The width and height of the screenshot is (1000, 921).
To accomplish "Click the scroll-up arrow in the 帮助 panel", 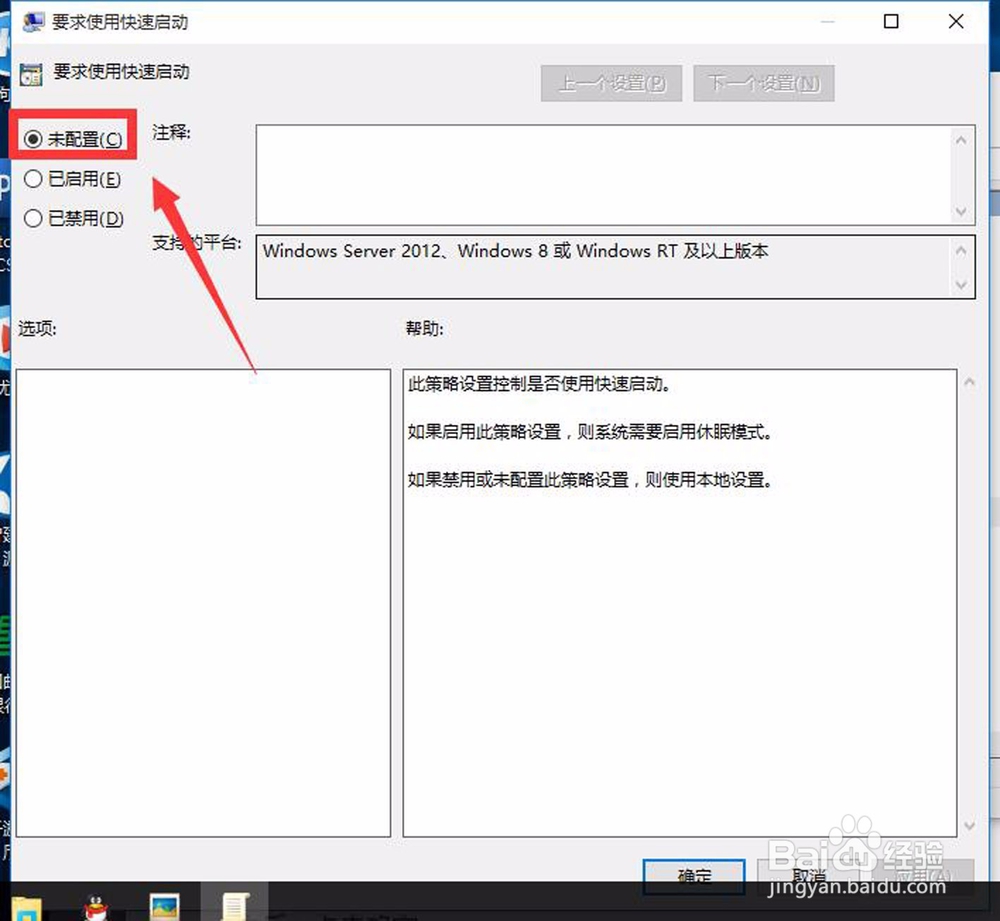I will 968,381.
